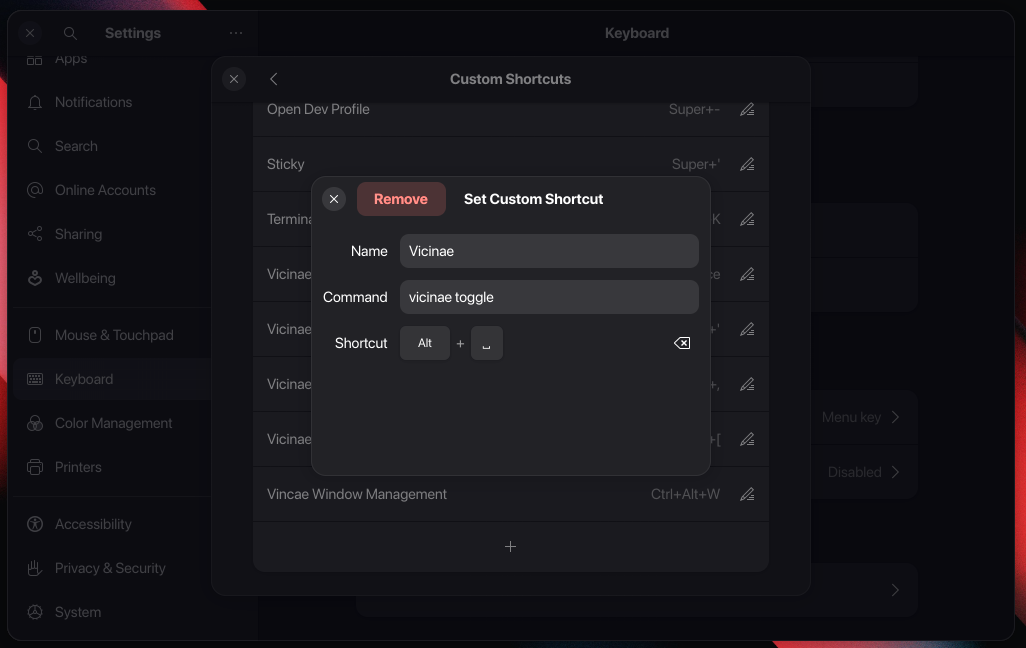Go back with the Custom Shortcuts back arrow
Image resolution: width=1026 pixels, height=648 pixels.
pyautogui.click(x=274, y=79)
